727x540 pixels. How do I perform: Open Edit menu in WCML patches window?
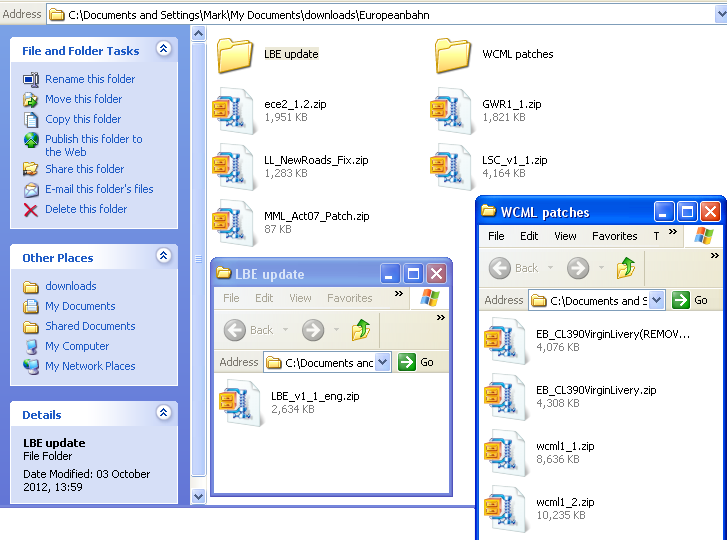coord(529,236)
